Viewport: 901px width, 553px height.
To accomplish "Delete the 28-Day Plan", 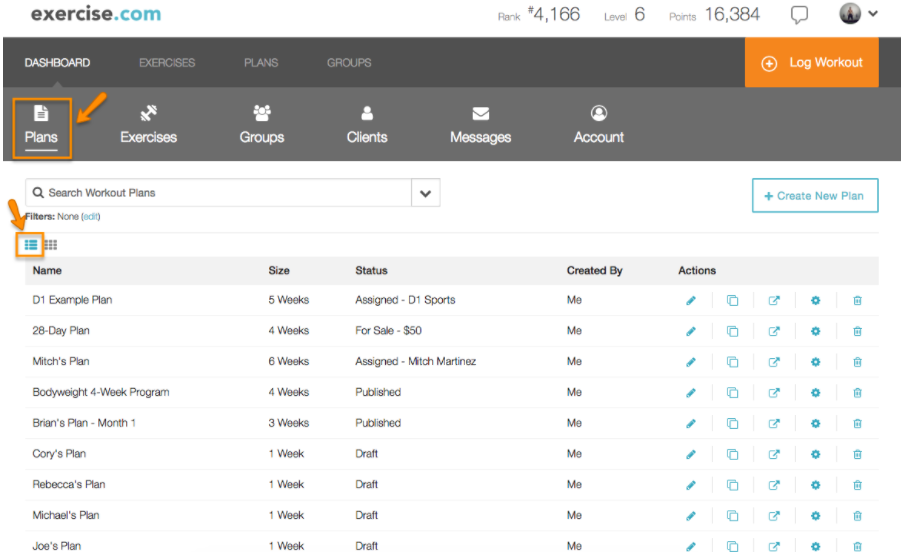I will (x=857, y=331).
